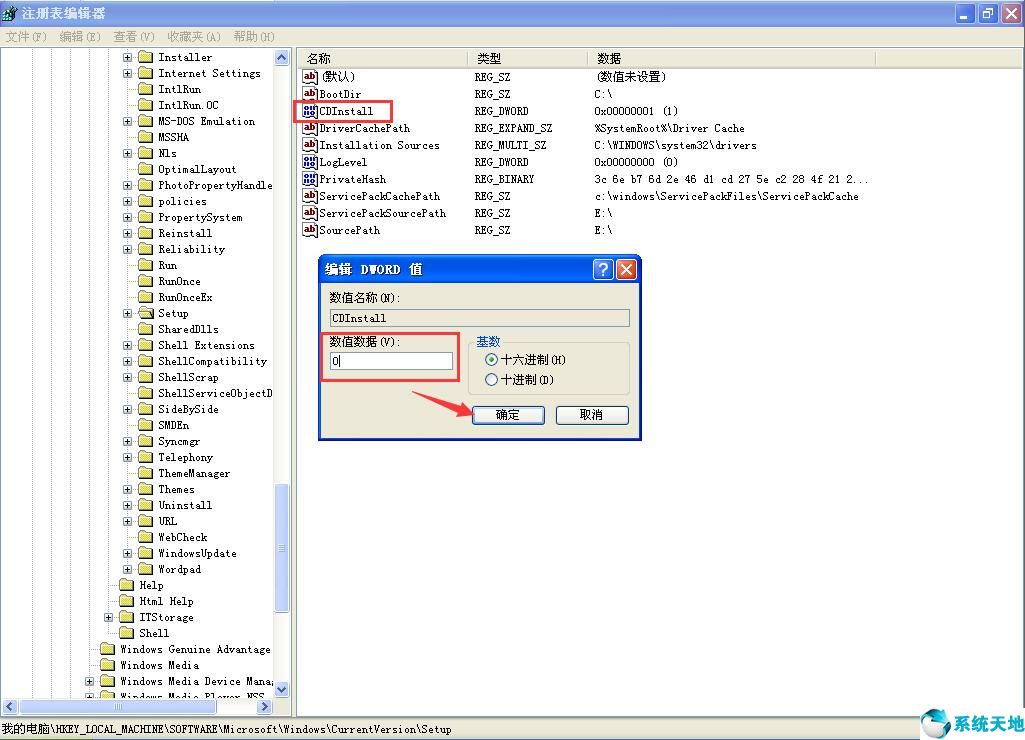Viewport: 1025px width, 740px height.
Task: Expand the Setup tree node
Action: click(127, 313)
